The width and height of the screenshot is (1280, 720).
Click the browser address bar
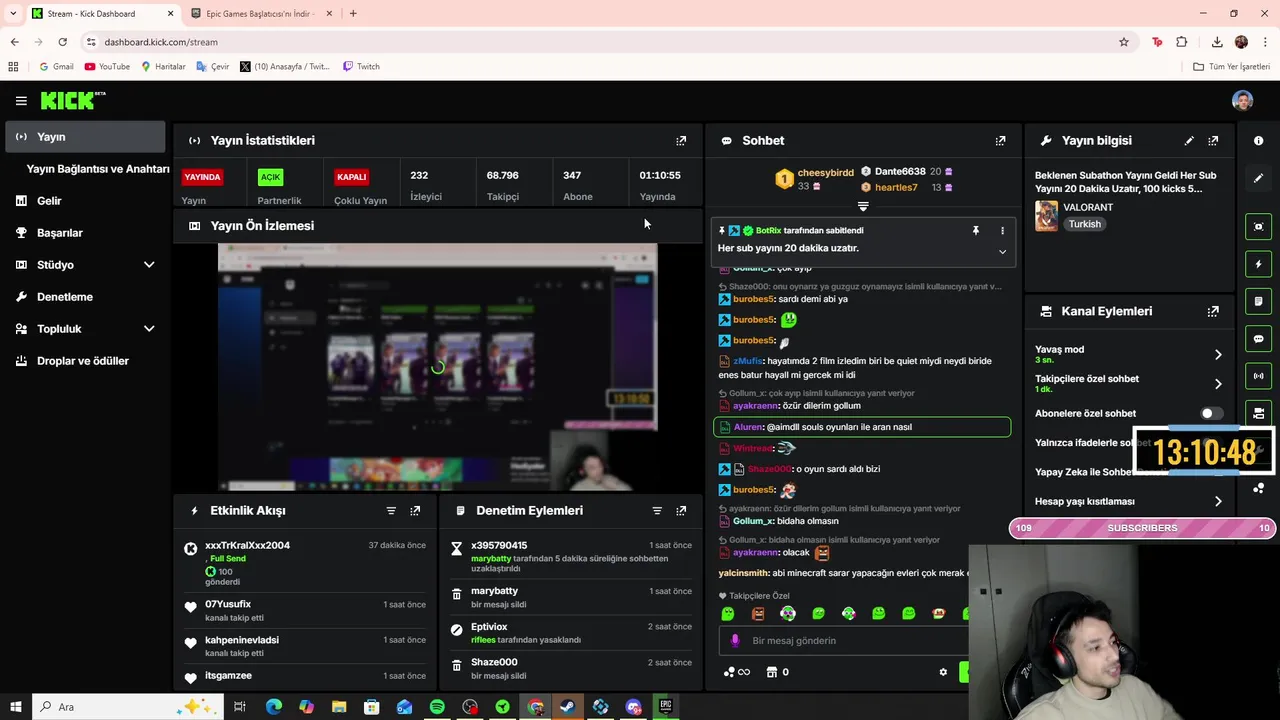[x=600, y=42]
